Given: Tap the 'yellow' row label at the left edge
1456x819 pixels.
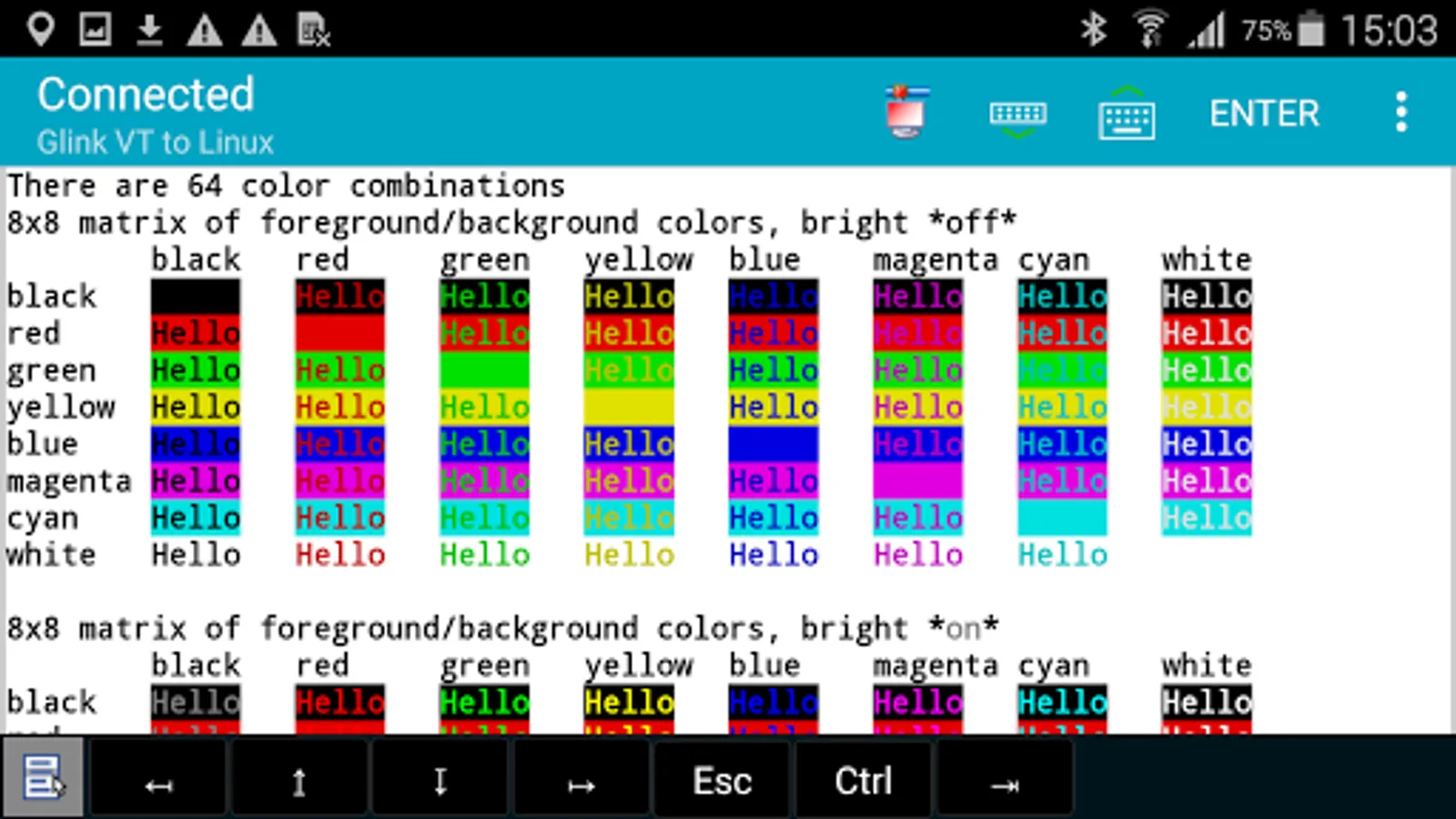Looking at the screenshot, I should pyautogui.click(x=61, y=407).
